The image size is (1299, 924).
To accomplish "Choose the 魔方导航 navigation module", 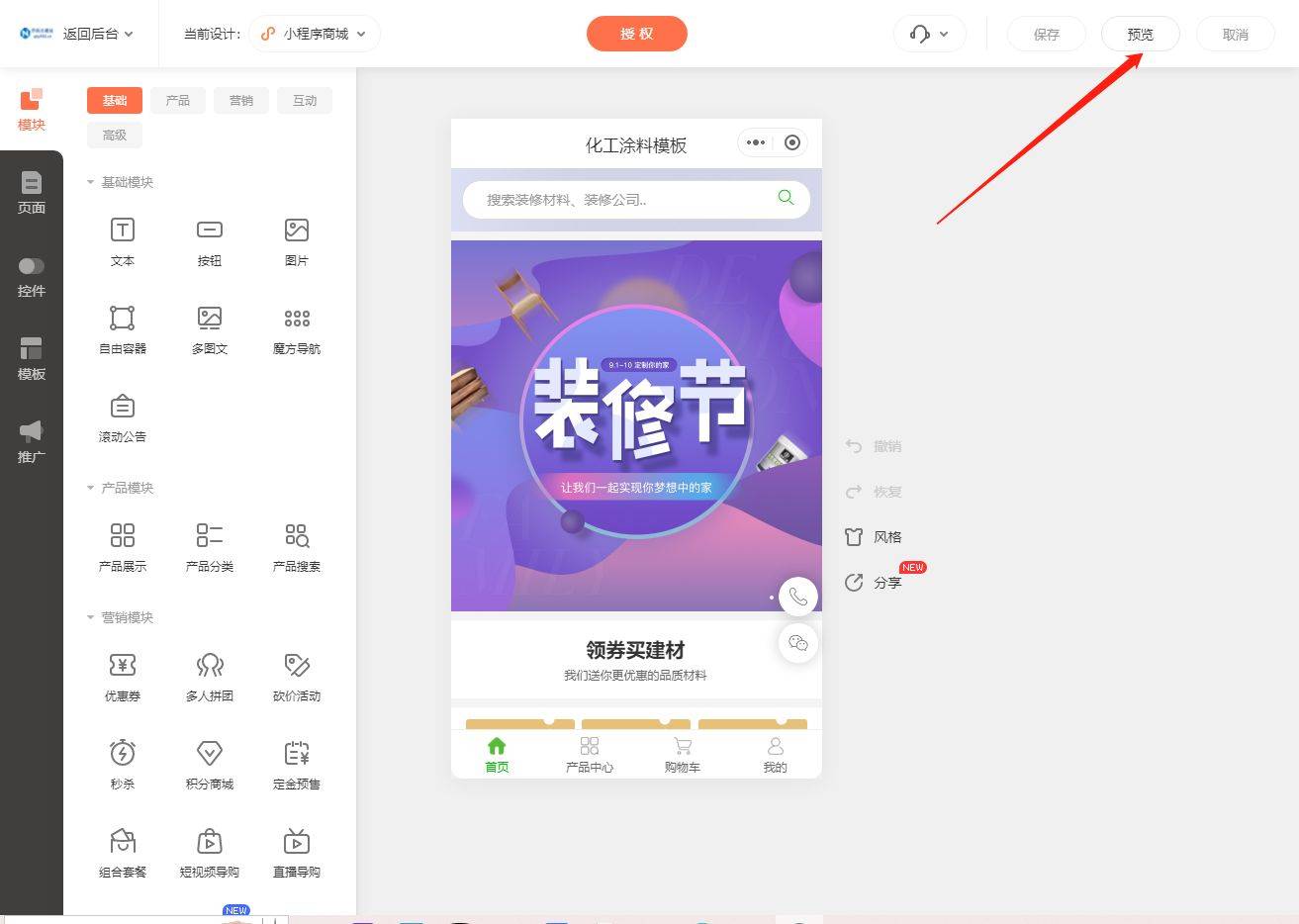I will pos(296,319).
